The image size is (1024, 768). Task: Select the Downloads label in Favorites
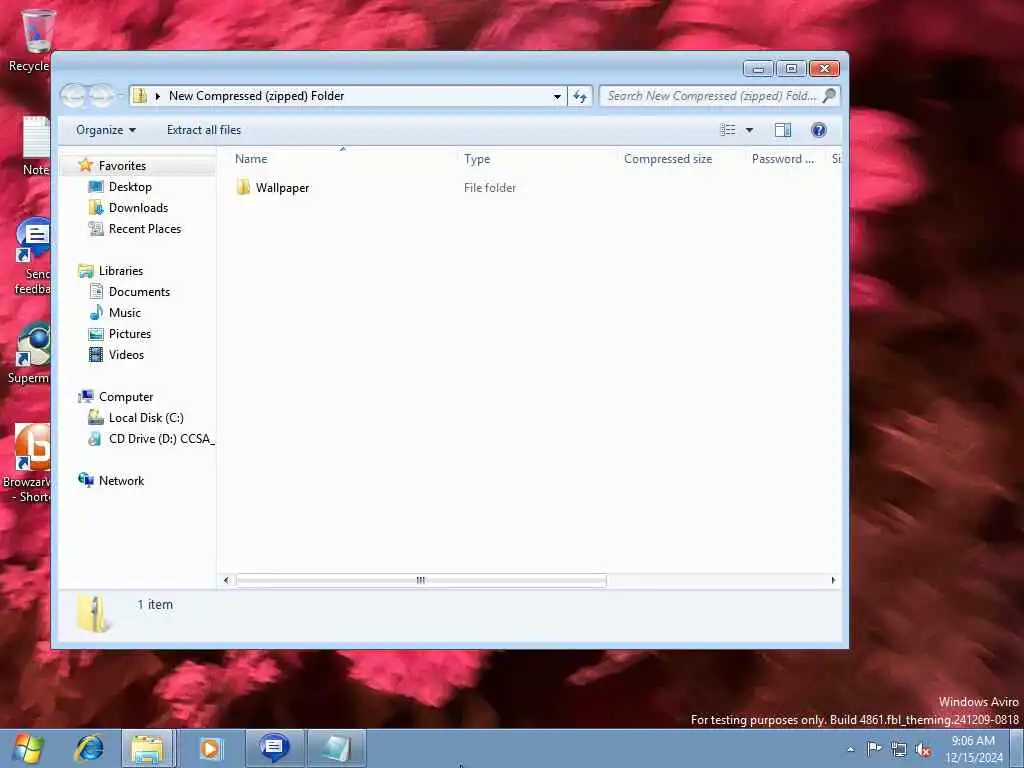click(x=138, y=208)
